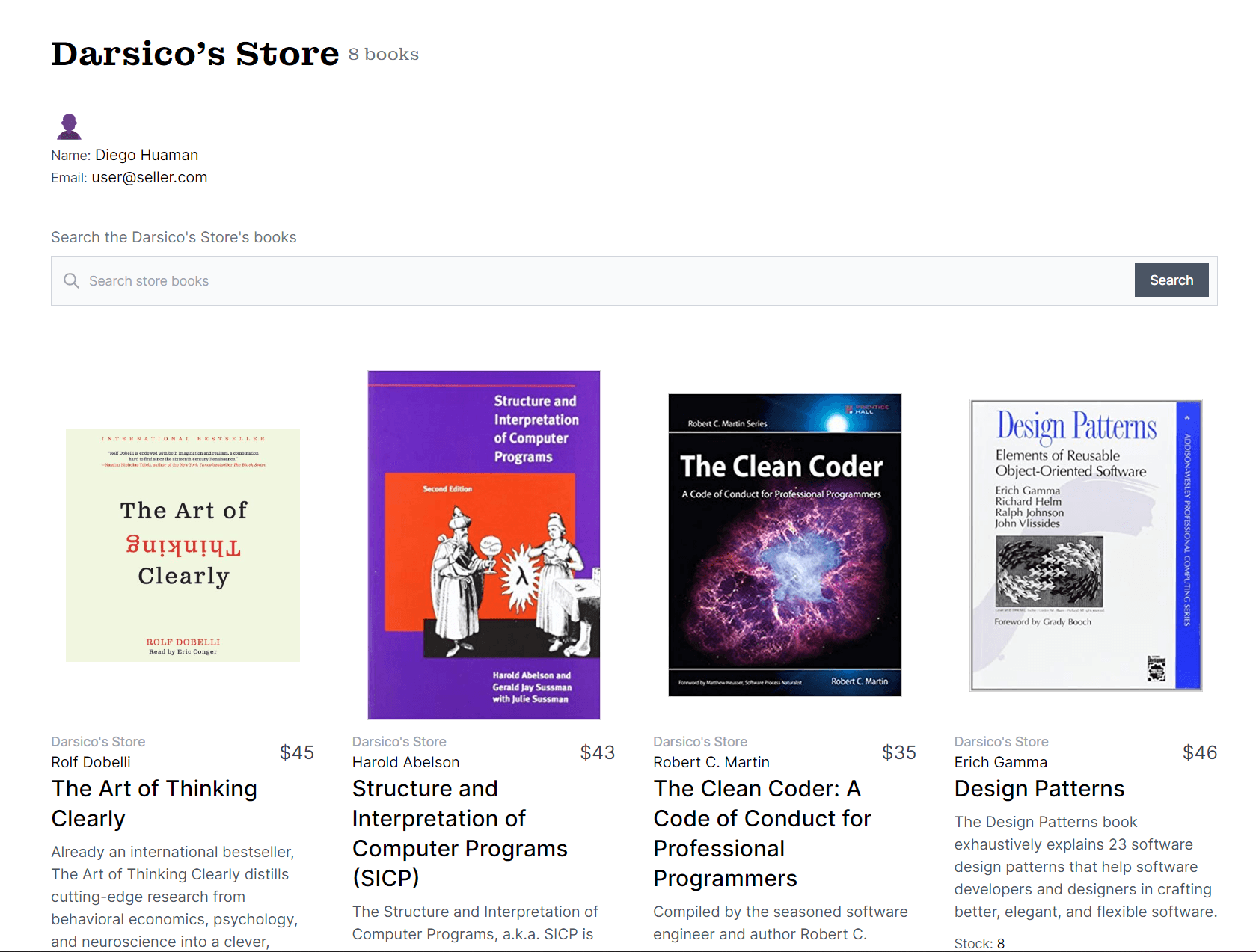Click the author name Erich Gamma
1256x952 pixels.
(1000, 762)
